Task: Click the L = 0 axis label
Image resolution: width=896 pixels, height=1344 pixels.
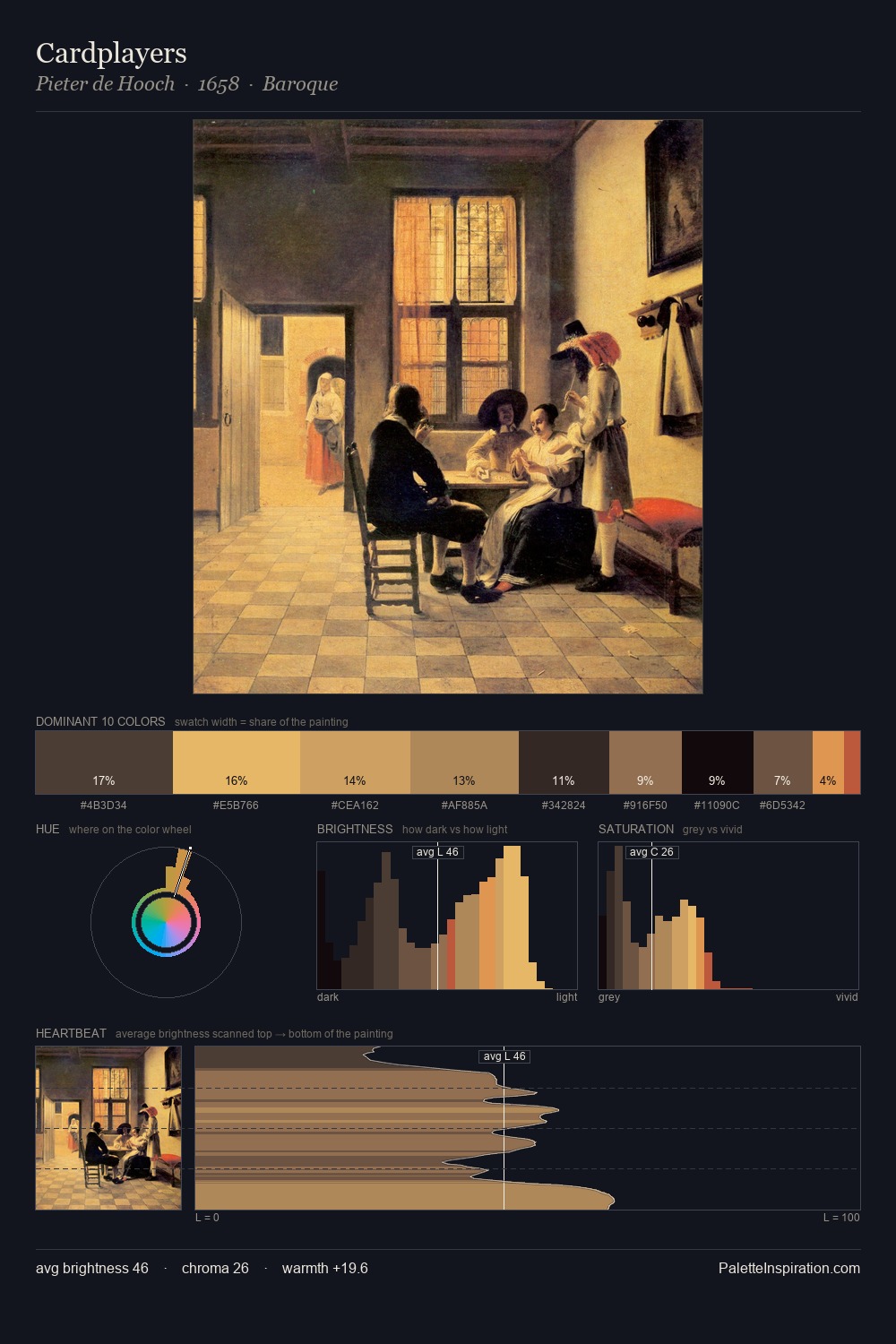Action: pos(207,1218)
